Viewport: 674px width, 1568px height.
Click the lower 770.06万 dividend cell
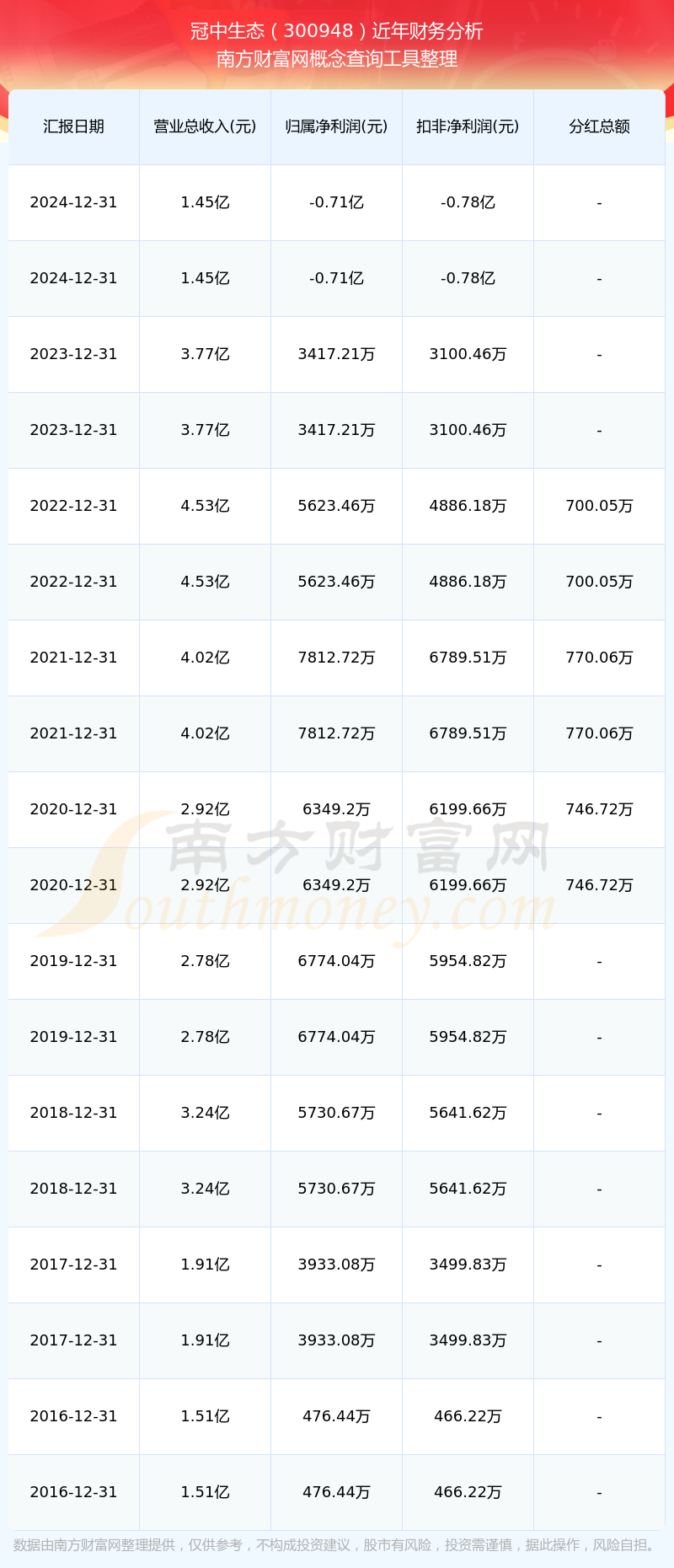(599, 733)
